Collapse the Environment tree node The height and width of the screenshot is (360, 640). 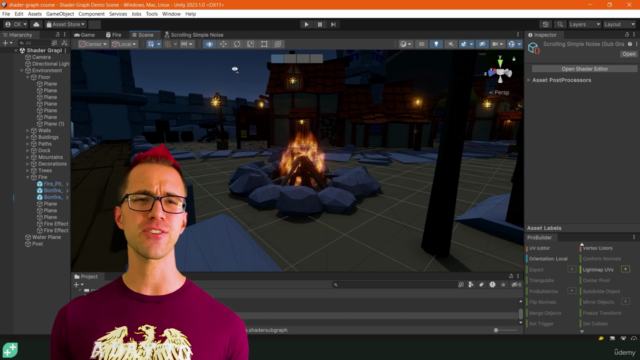coord(22,71)
